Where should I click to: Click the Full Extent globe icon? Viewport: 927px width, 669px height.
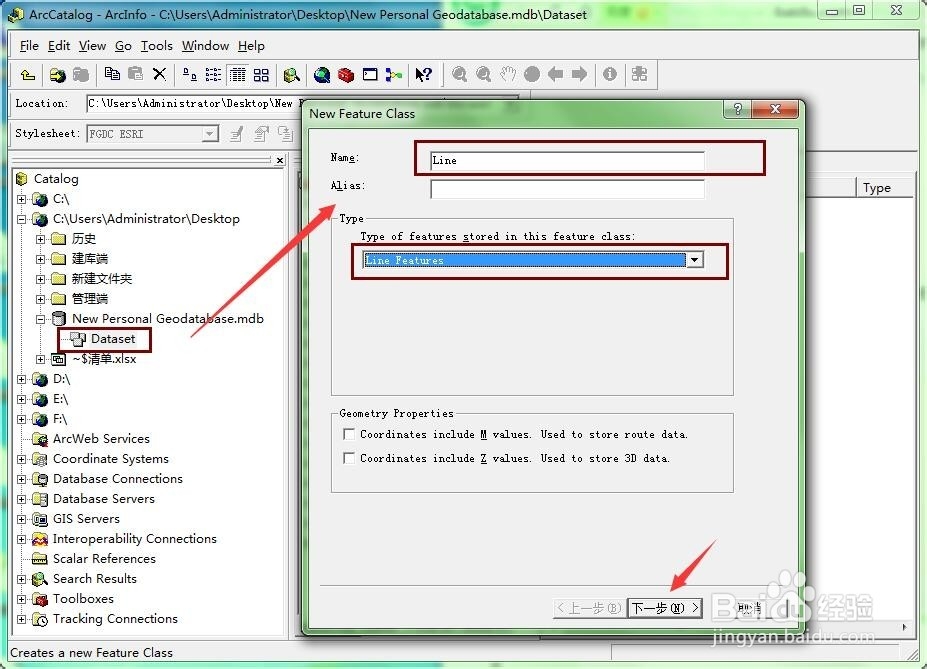click(532, 74)
